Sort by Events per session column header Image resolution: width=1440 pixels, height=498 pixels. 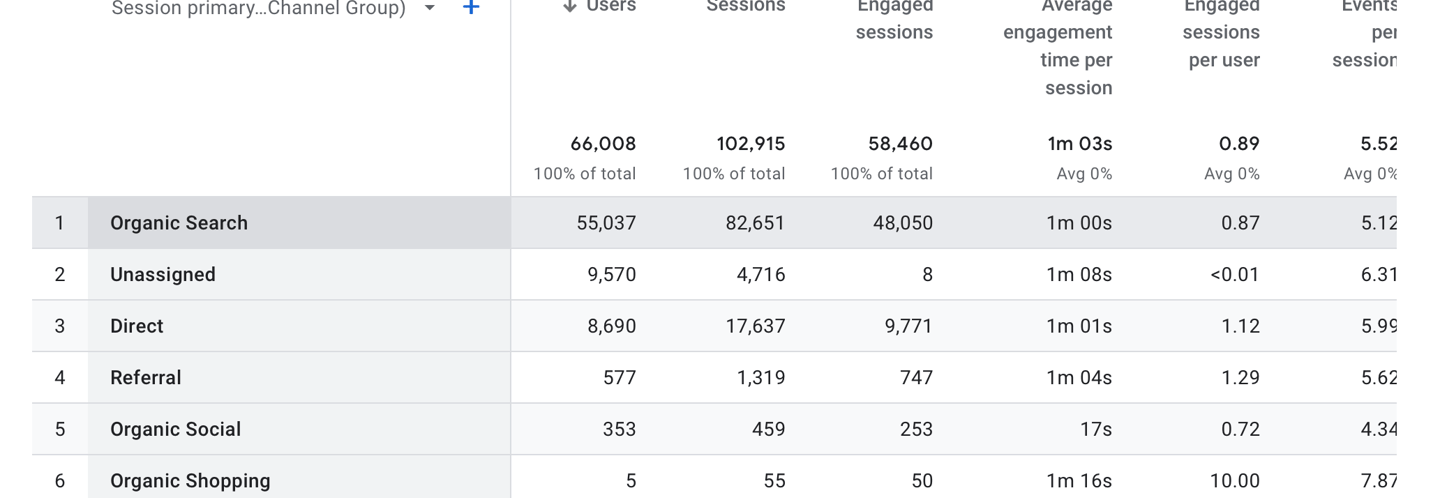point(1367,33)
